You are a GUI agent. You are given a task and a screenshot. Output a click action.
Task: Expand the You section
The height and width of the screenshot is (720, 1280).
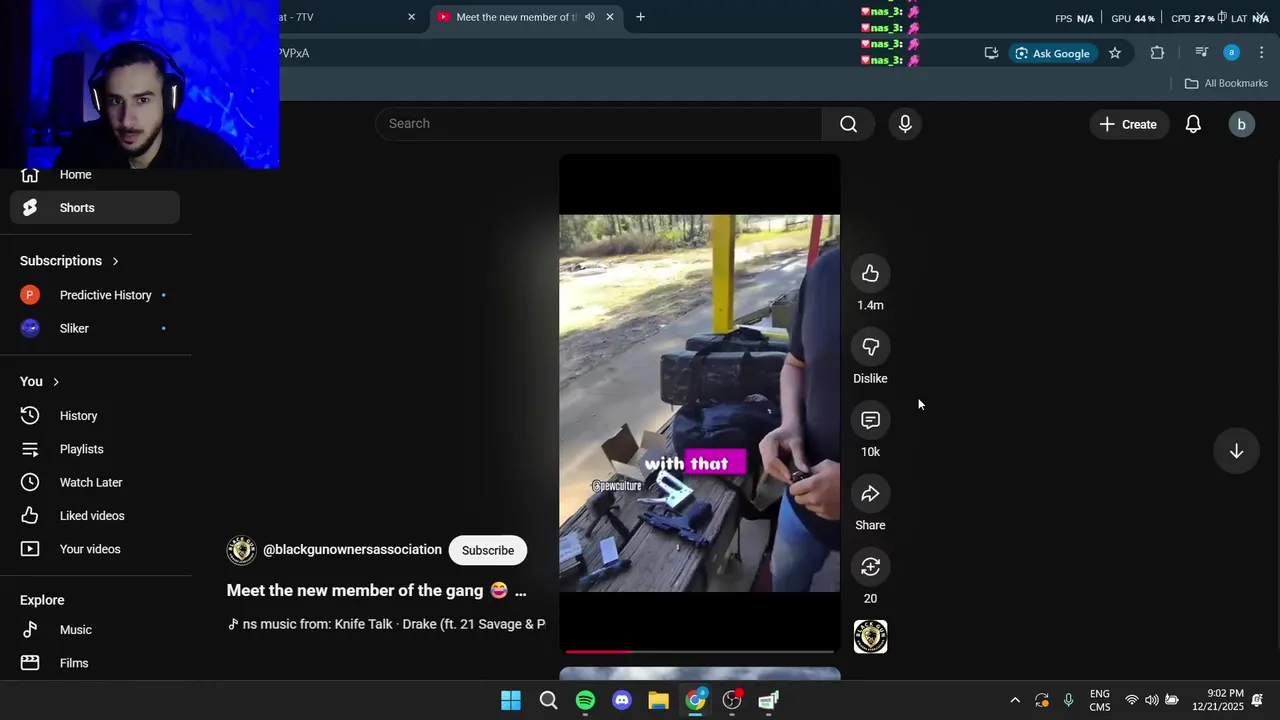[40, 382]
